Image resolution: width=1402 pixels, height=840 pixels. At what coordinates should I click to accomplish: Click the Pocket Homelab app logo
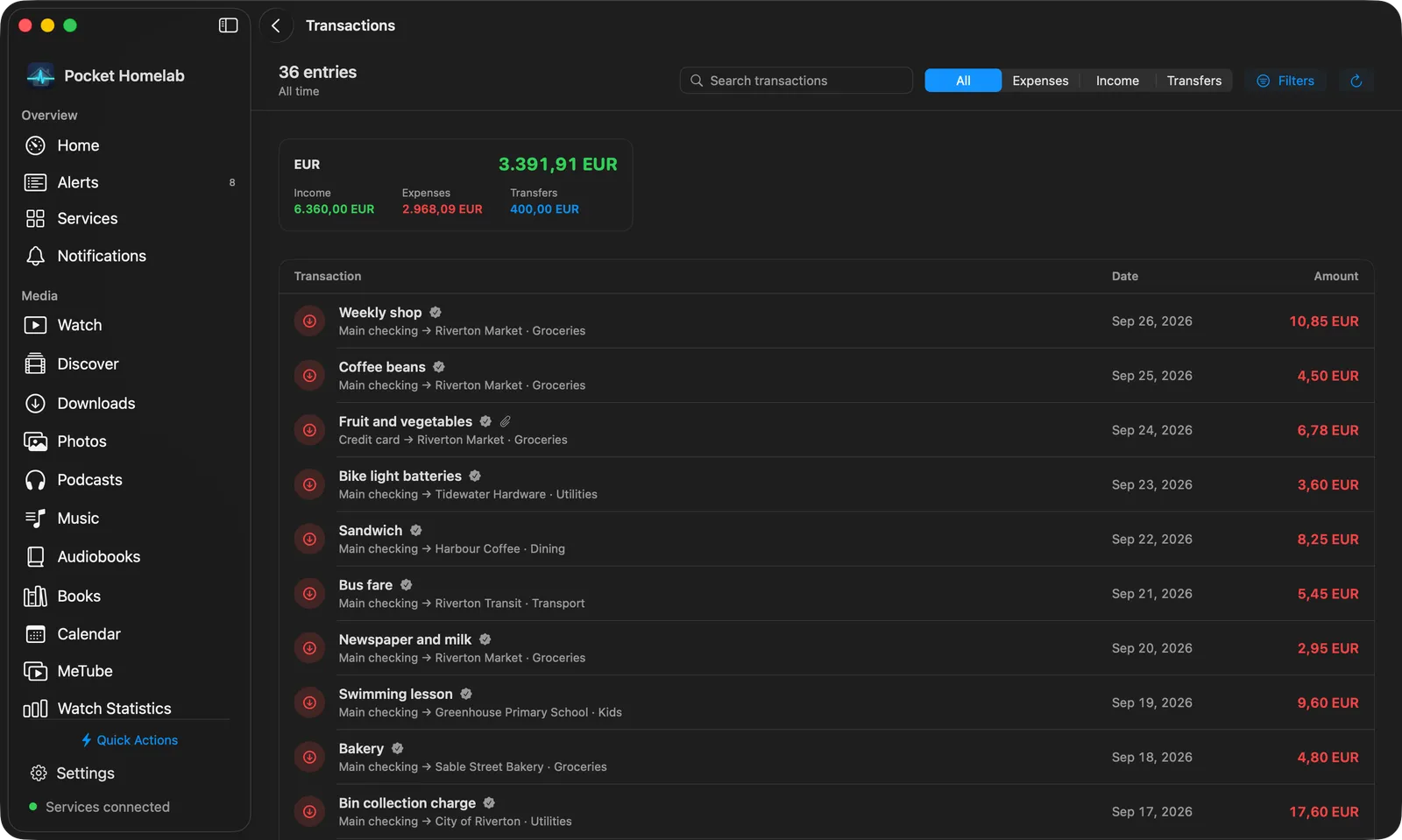40,75
